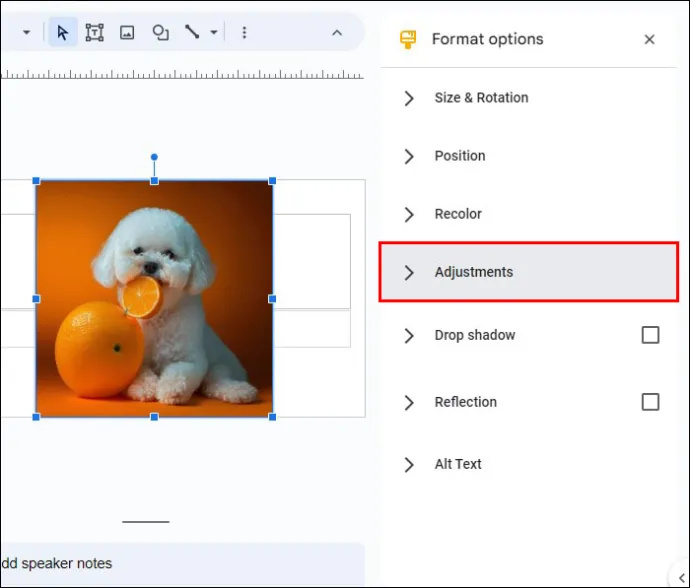
Task: Click the yellow Format options paint icon
Action: [408, 39]
